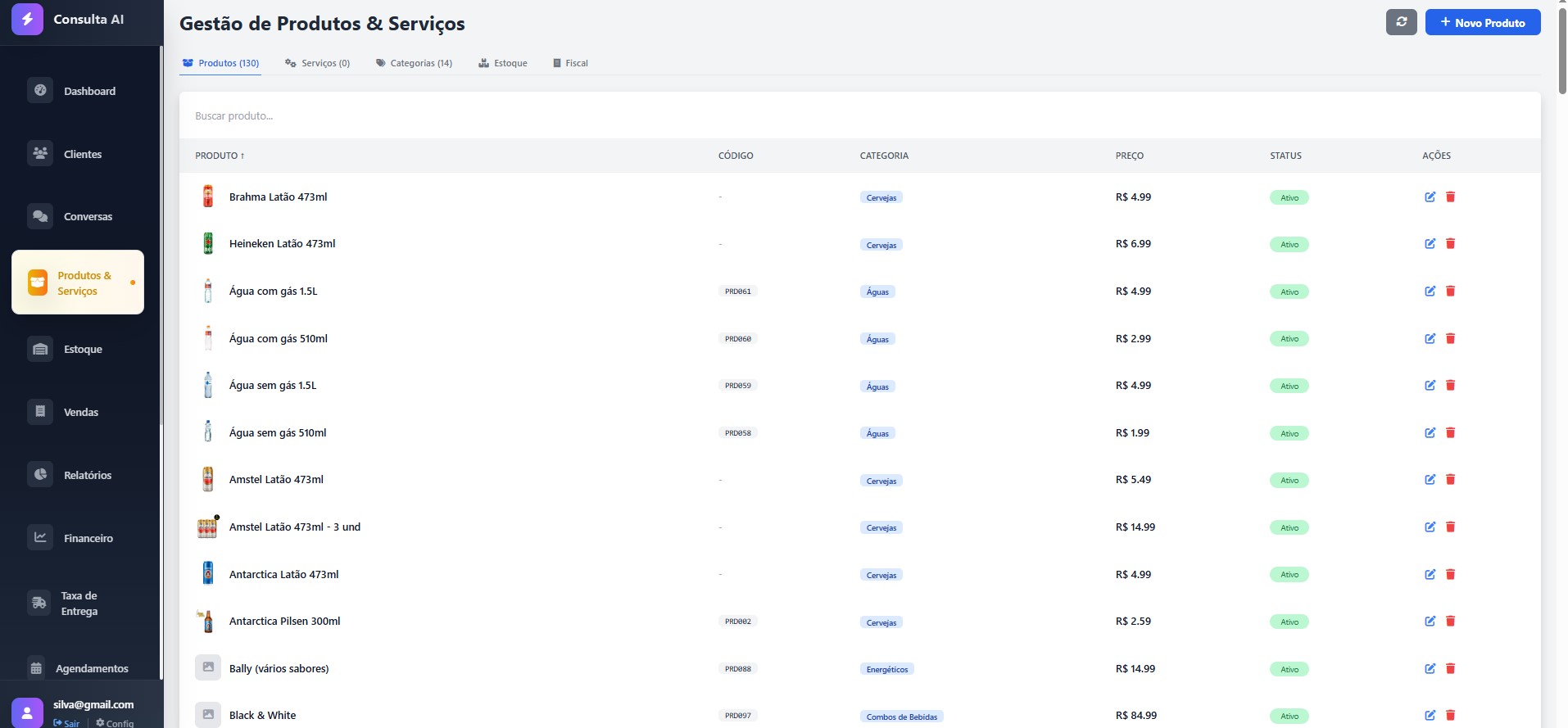Delete Heineken Latão 473ml with trash icon
This screenshot has width=1568, height=728.
[1450, 244]
